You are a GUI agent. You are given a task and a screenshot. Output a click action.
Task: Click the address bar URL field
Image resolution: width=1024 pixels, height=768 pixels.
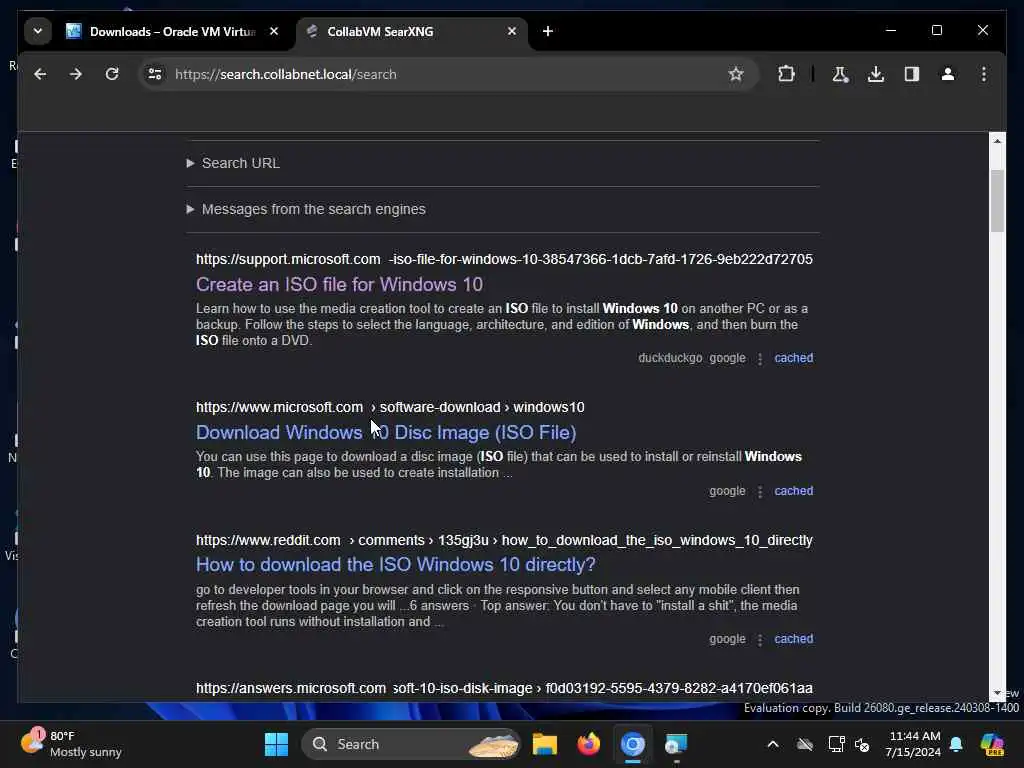(447, 74)
